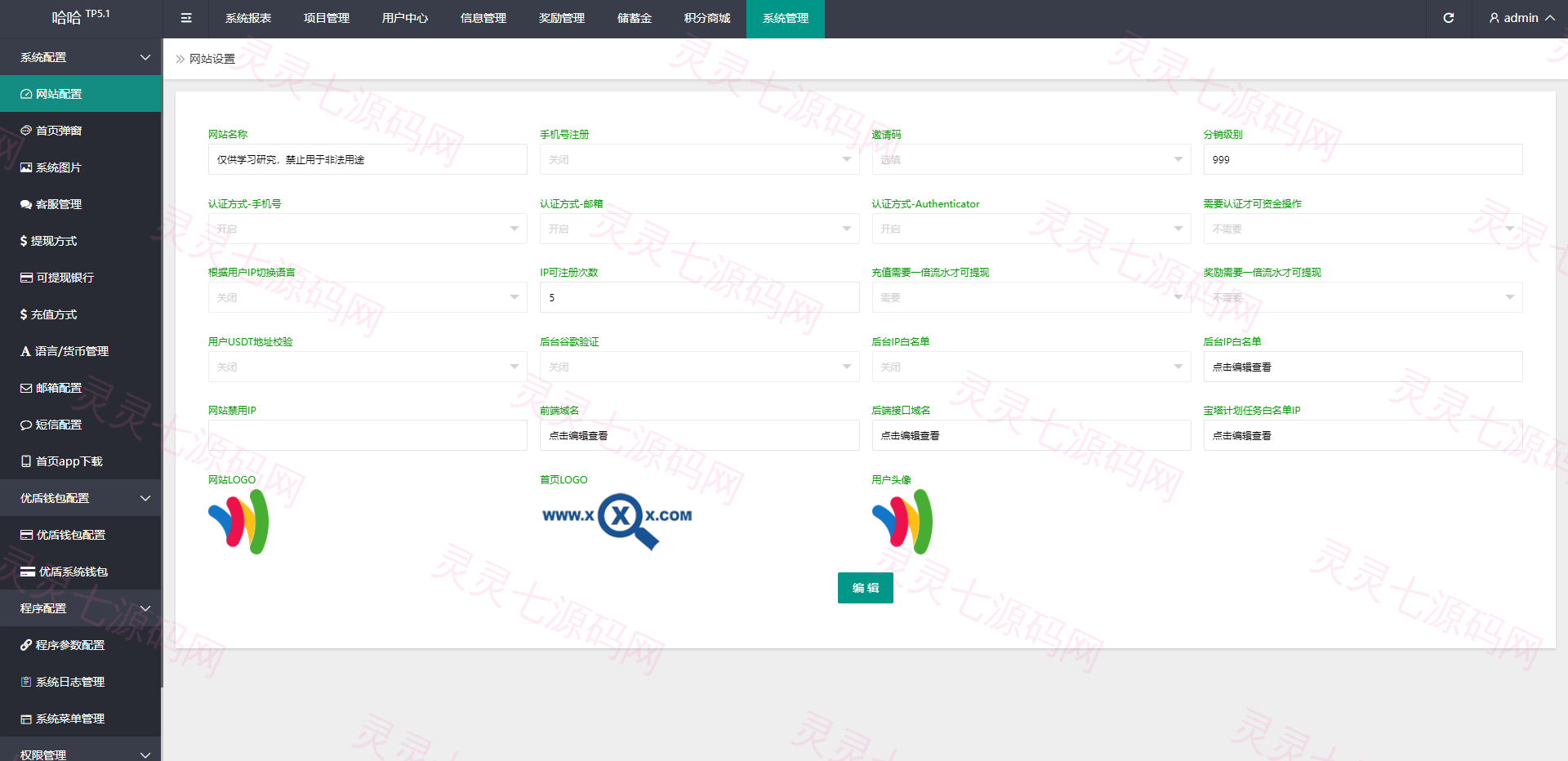Switch to 用户中心 top tab
Viewport: 1568px width, 761px height.
pos(405,18)
